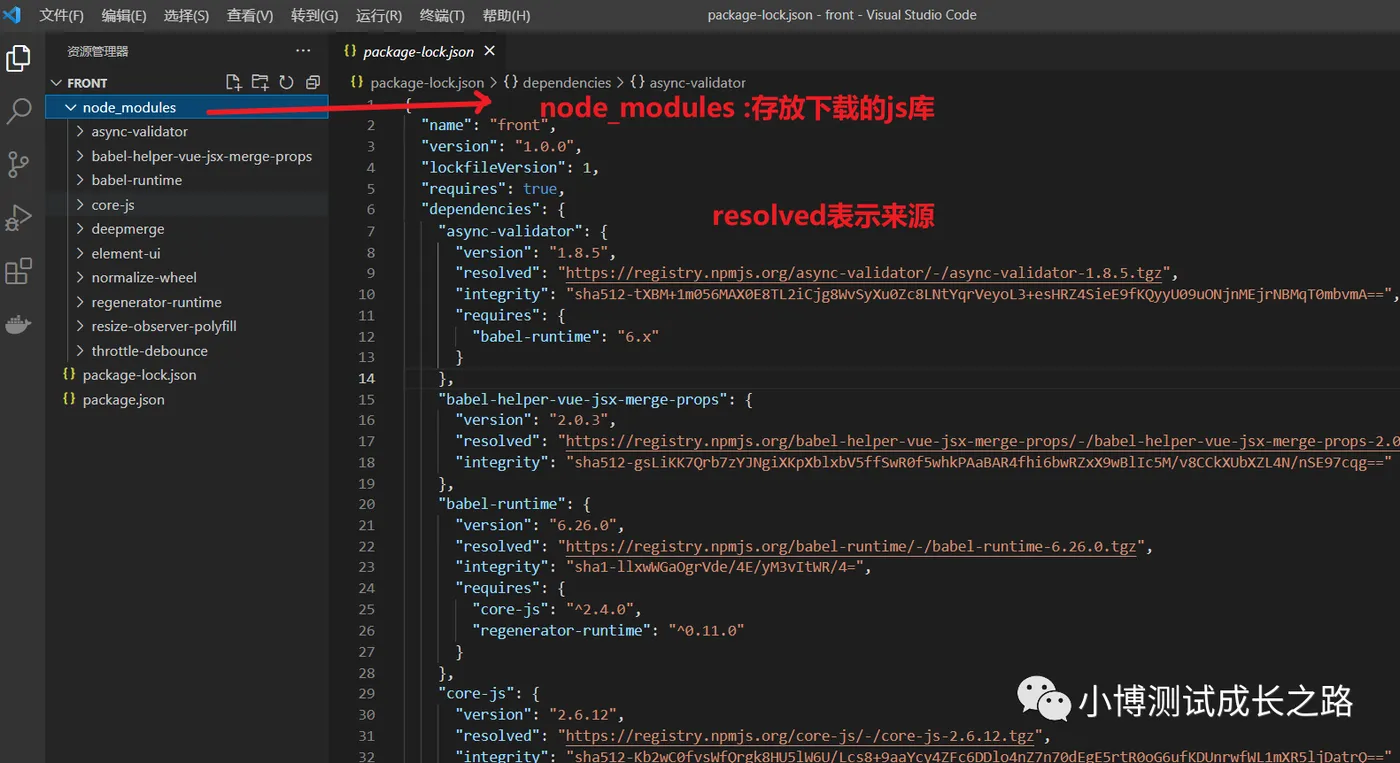This screenshot has width=1400, height=763.
Task: Open the Run and Debug view
Action: [x=18, y=217]
